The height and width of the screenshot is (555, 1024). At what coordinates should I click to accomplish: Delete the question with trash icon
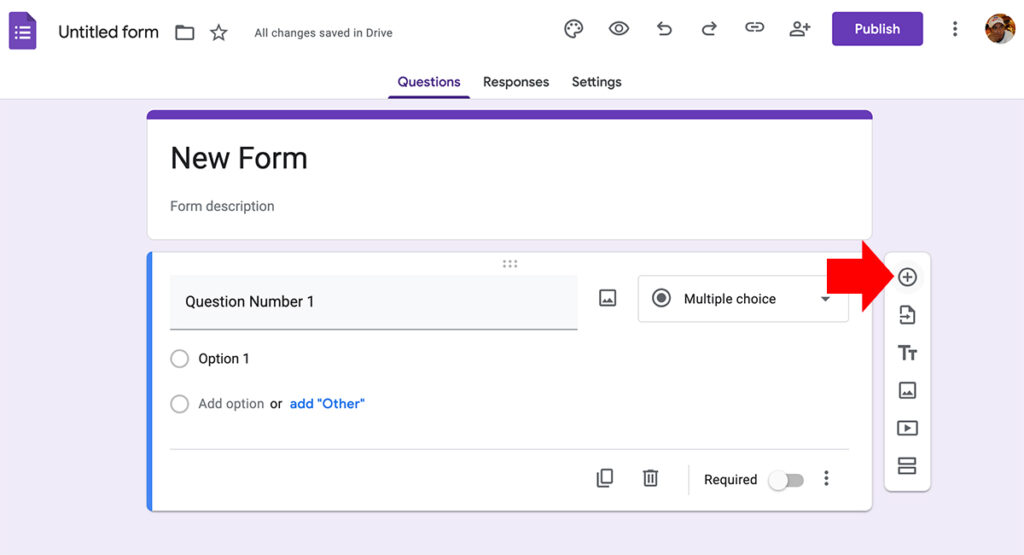650,478
